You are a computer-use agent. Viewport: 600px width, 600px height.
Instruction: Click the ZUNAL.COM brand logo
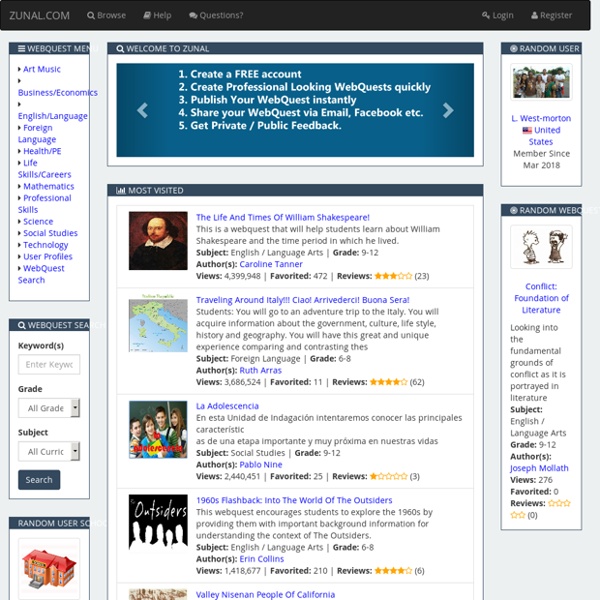(x=39, y=15)
